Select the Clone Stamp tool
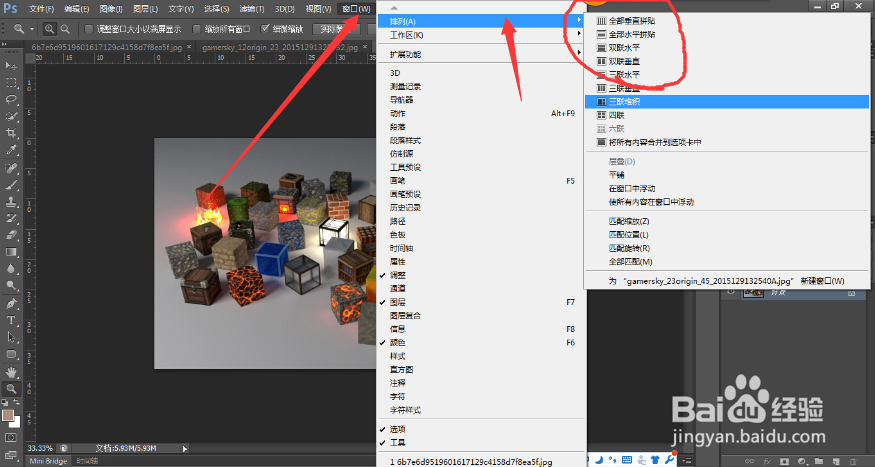Viewport: 875px width, 467px height. [x=11, y=201]
